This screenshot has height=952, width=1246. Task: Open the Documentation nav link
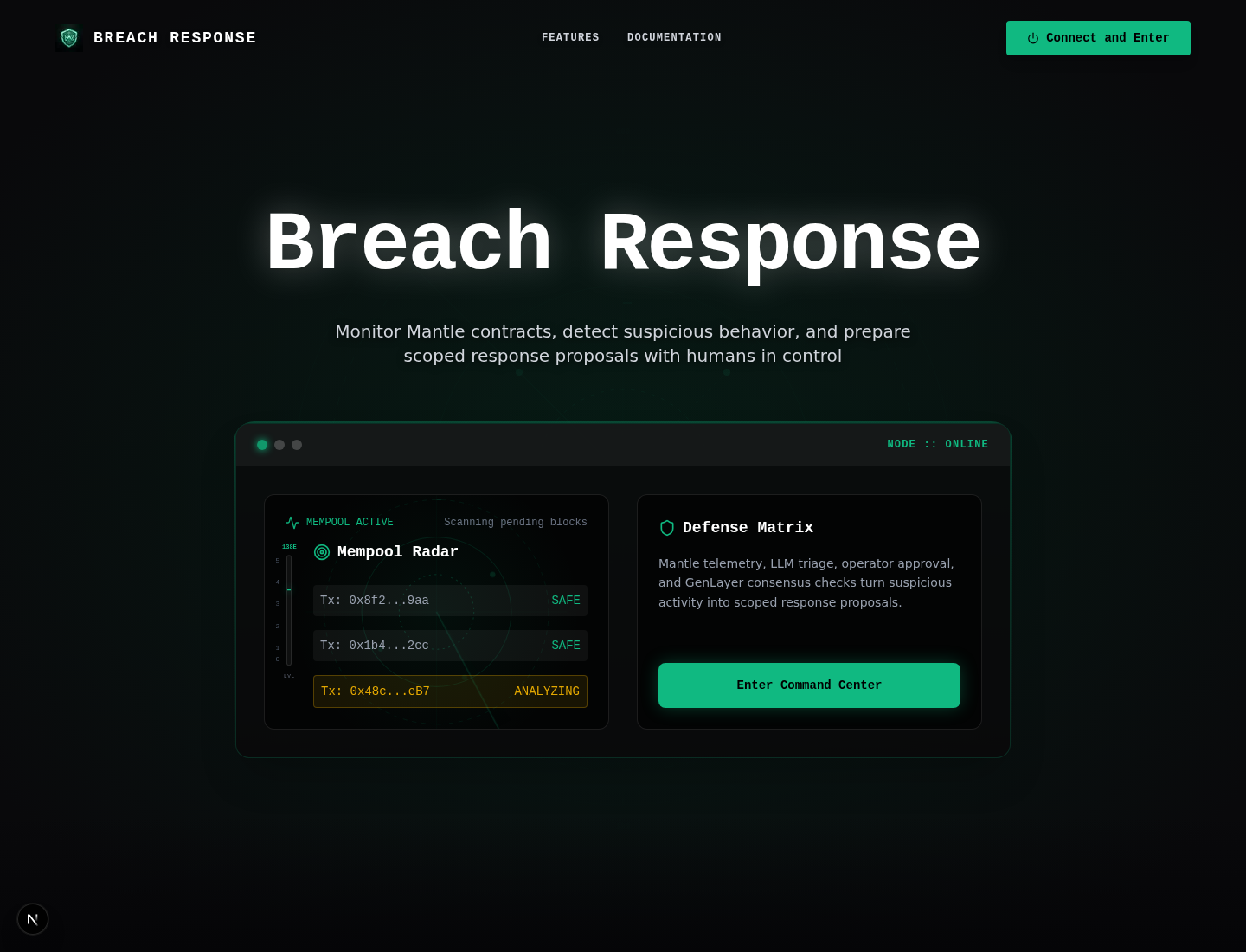tap(674, 38)
